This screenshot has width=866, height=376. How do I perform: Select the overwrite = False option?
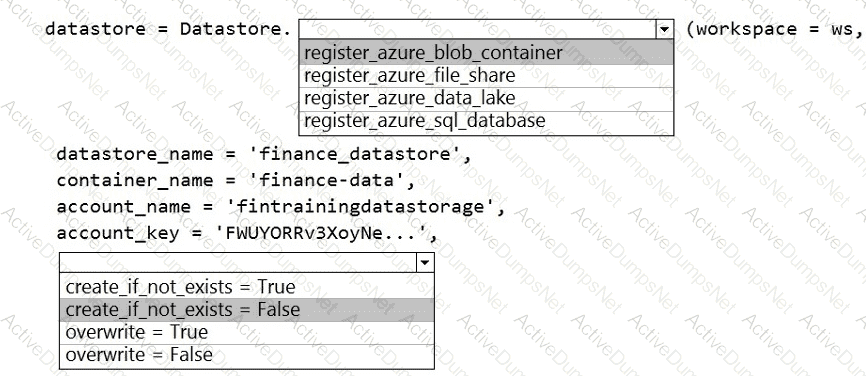(x=246, y=356)
